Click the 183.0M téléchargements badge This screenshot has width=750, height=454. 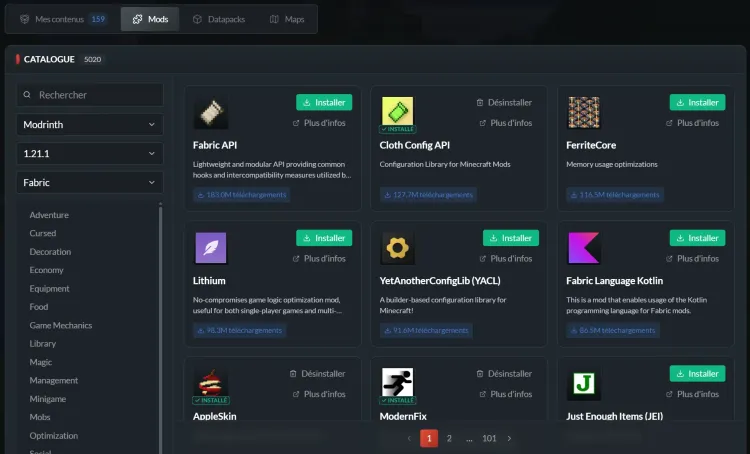click(242, 195)
